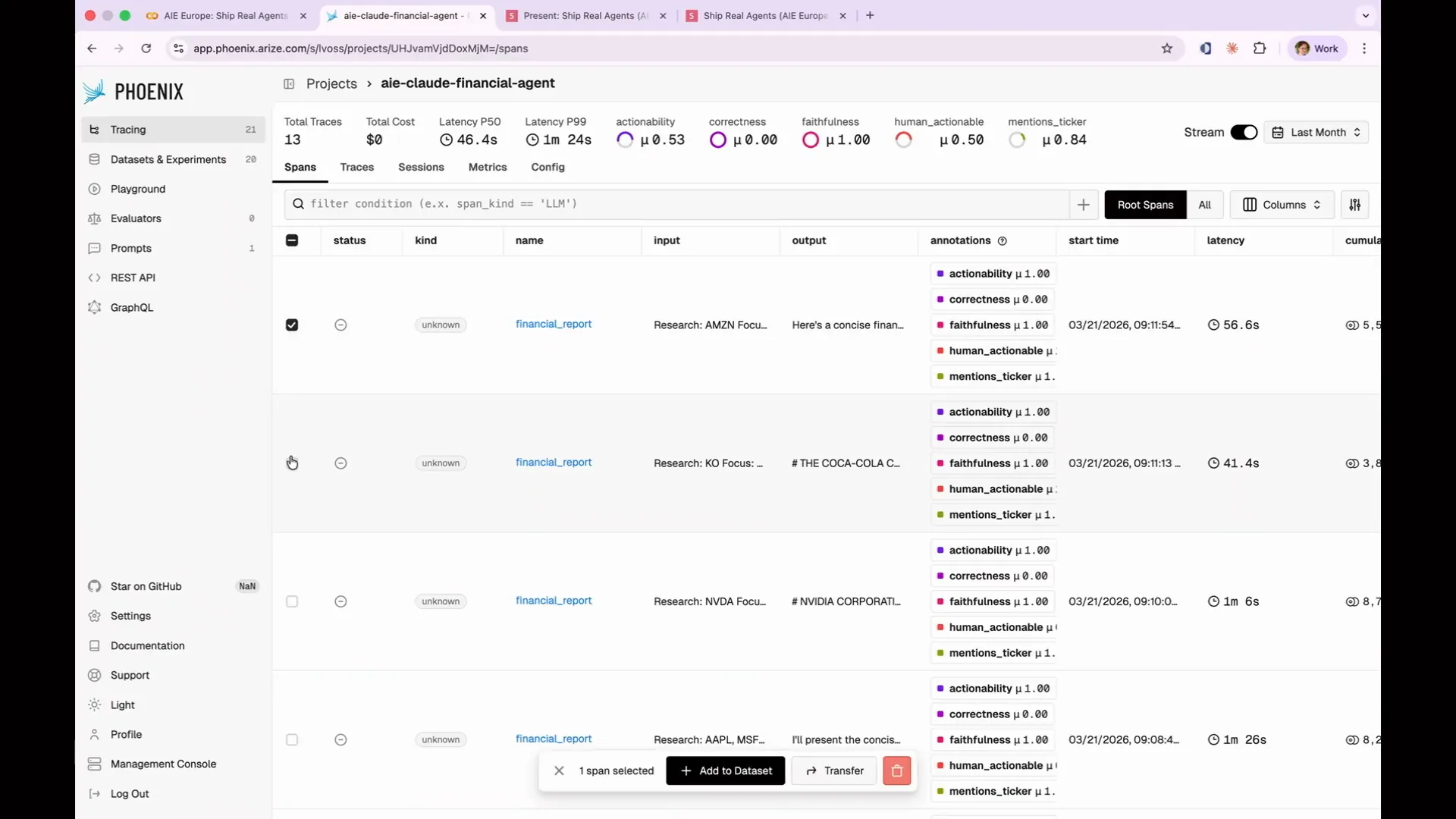Switch to Light theme

coord(173,704)
